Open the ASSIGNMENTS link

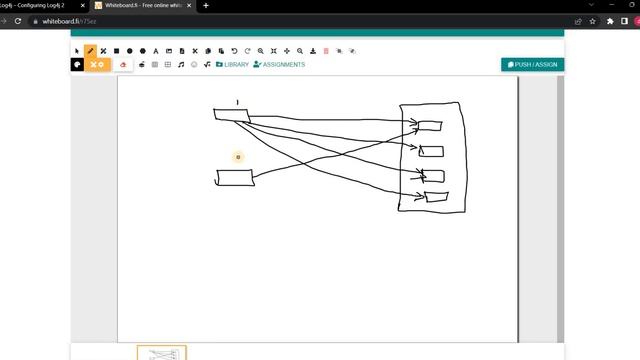point(279,64)
